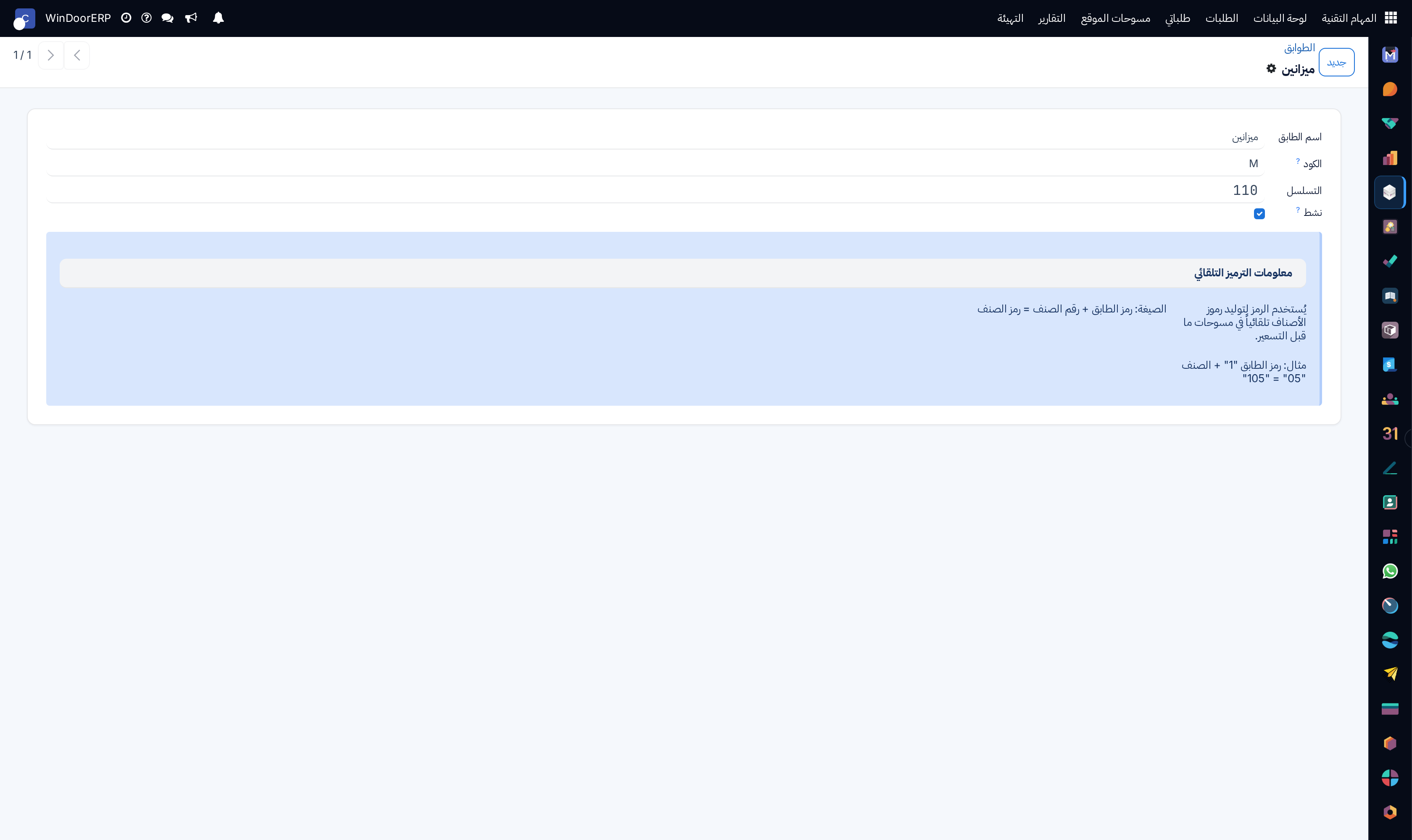Image resolution: width=1412 pixels, height=840 pixels.
Task: Open التقارير menu
Action: pyautogui.click(x=1052, y=18)
